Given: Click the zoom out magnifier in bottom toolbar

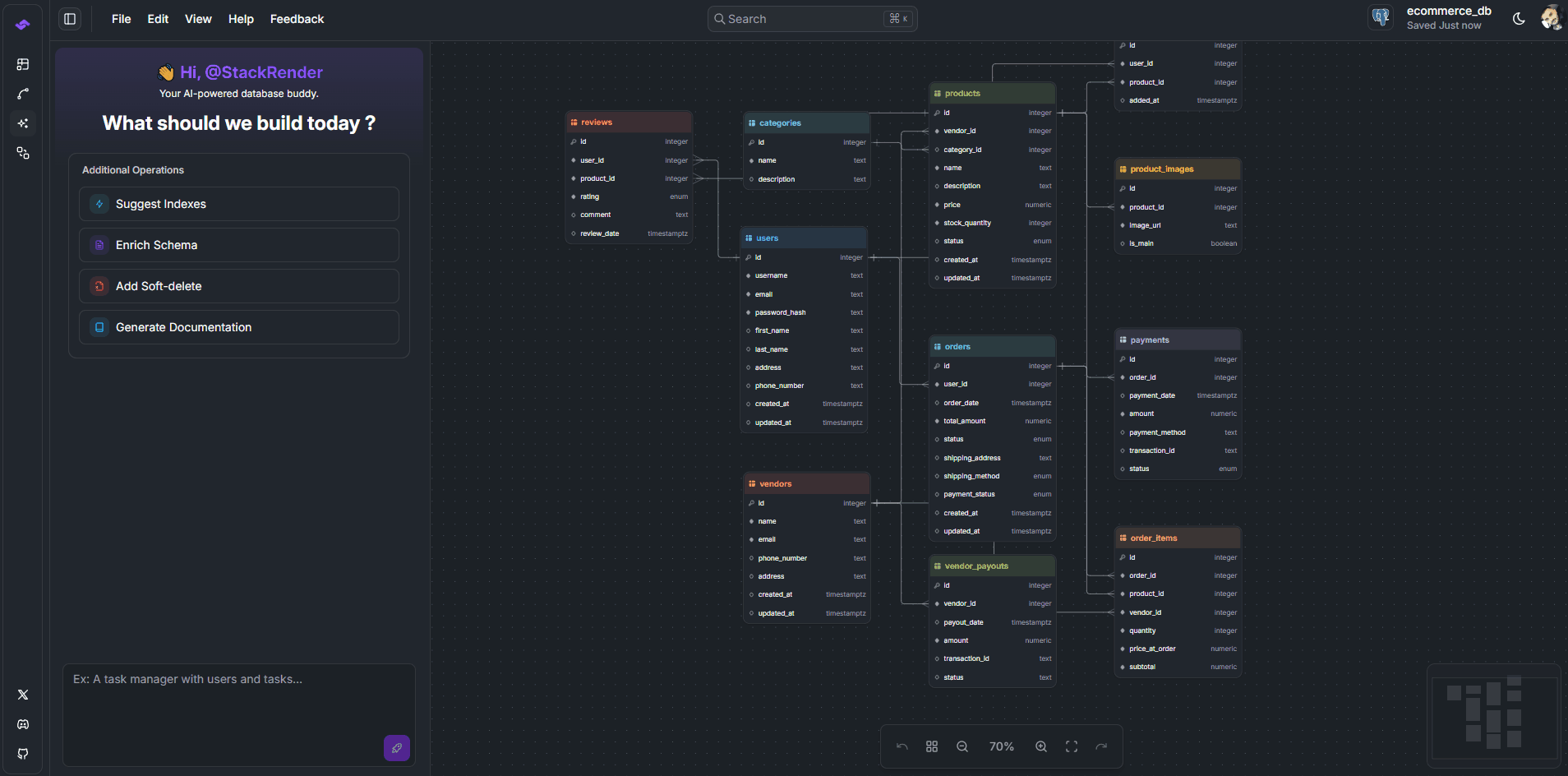Looking at the screenshot, I should [x=961, y=746].
